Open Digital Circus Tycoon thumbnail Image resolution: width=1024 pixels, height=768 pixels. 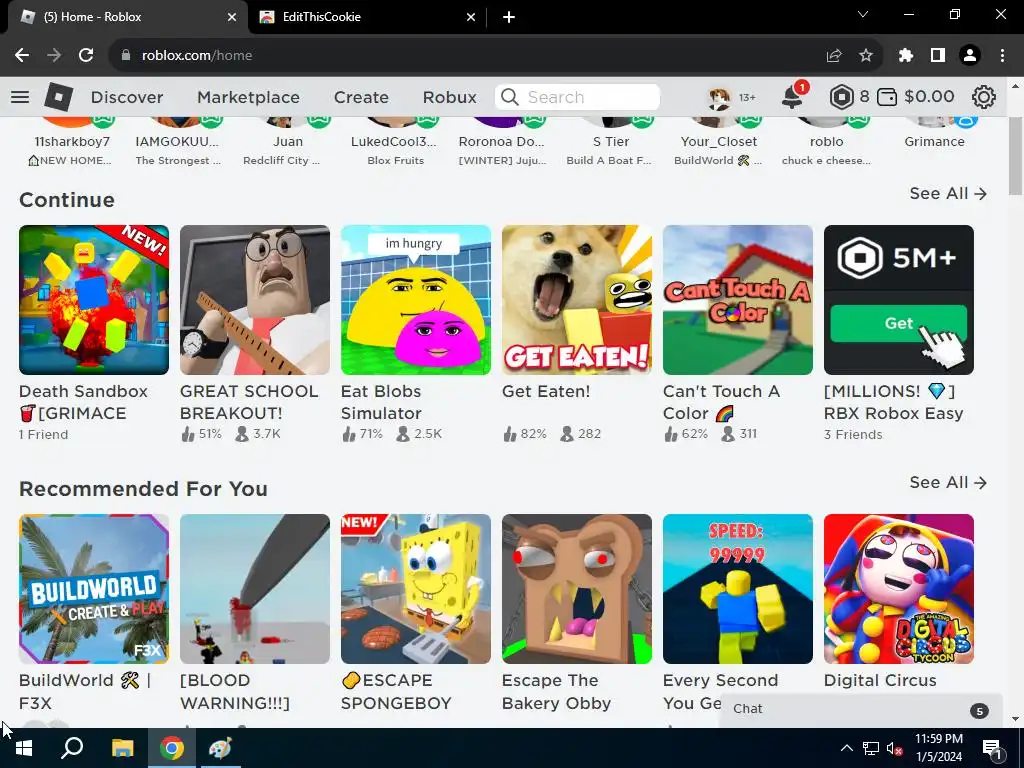(x=899, y=589)
